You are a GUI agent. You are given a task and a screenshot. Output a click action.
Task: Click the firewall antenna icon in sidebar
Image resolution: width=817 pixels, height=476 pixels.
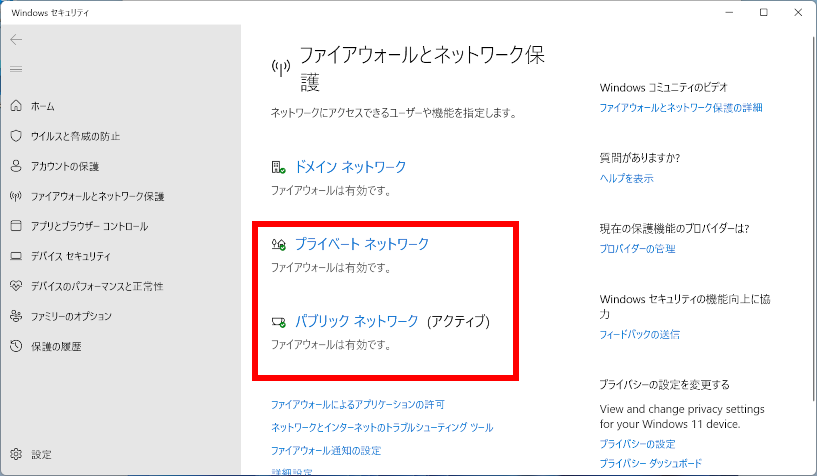pos(16,196)
